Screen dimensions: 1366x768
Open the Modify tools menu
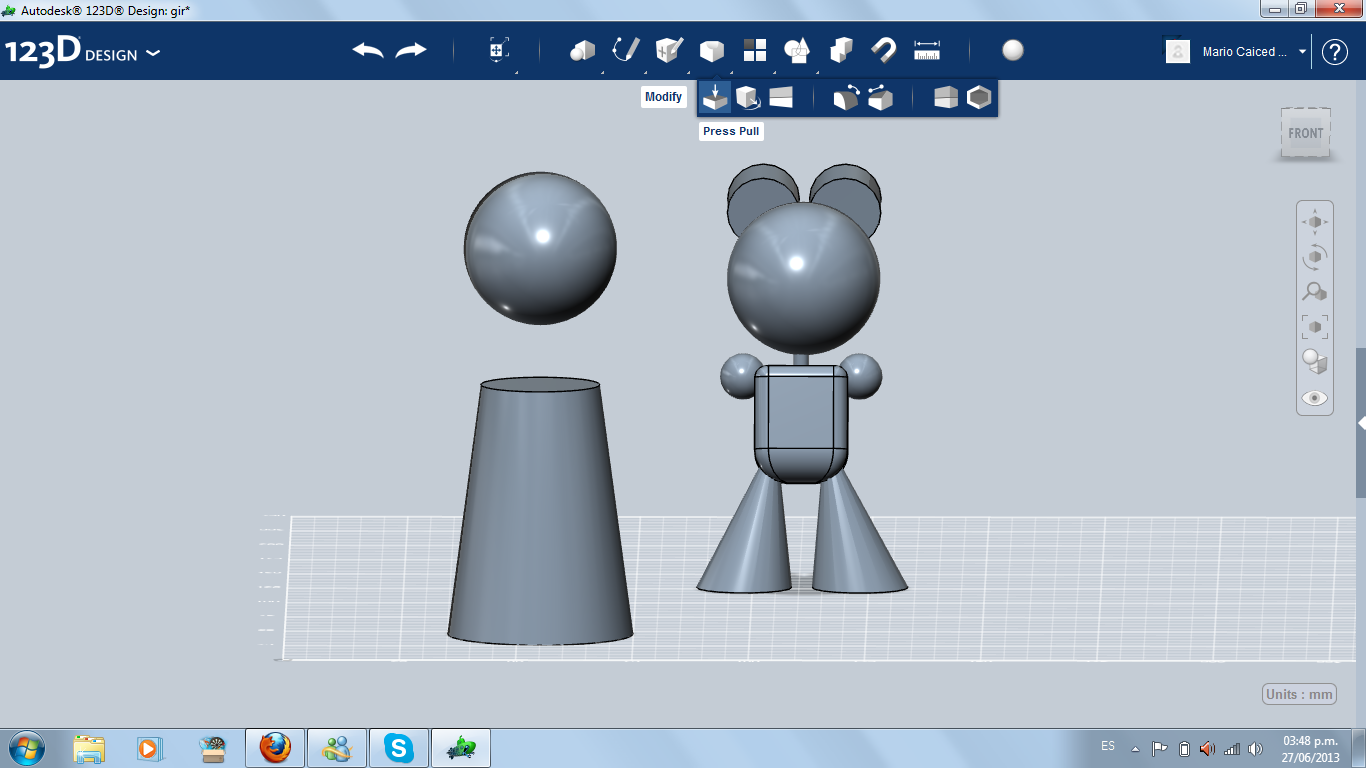click(x=712, y=51)
